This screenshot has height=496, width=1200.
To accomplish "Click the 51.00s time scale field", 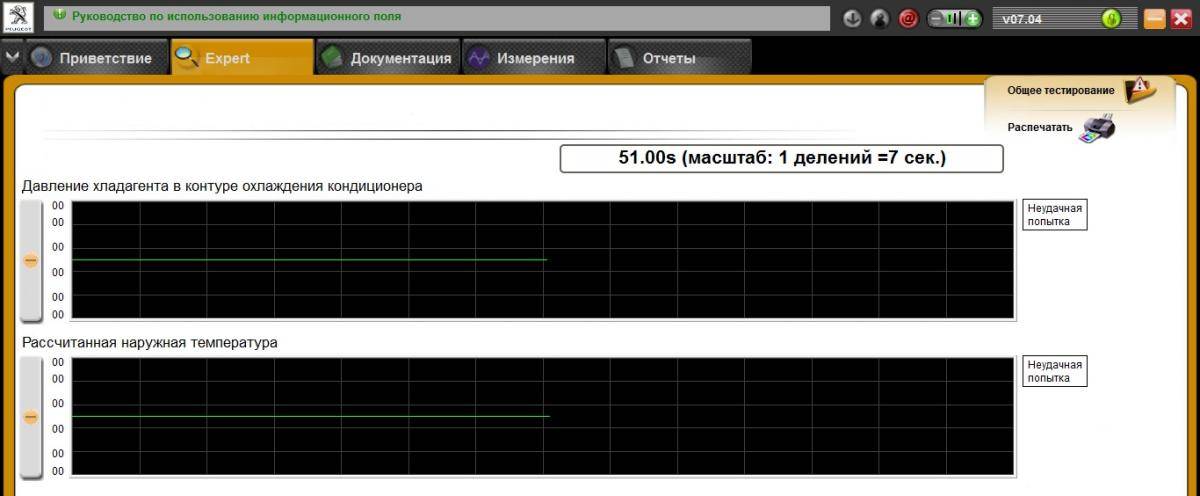I will 781,158.
